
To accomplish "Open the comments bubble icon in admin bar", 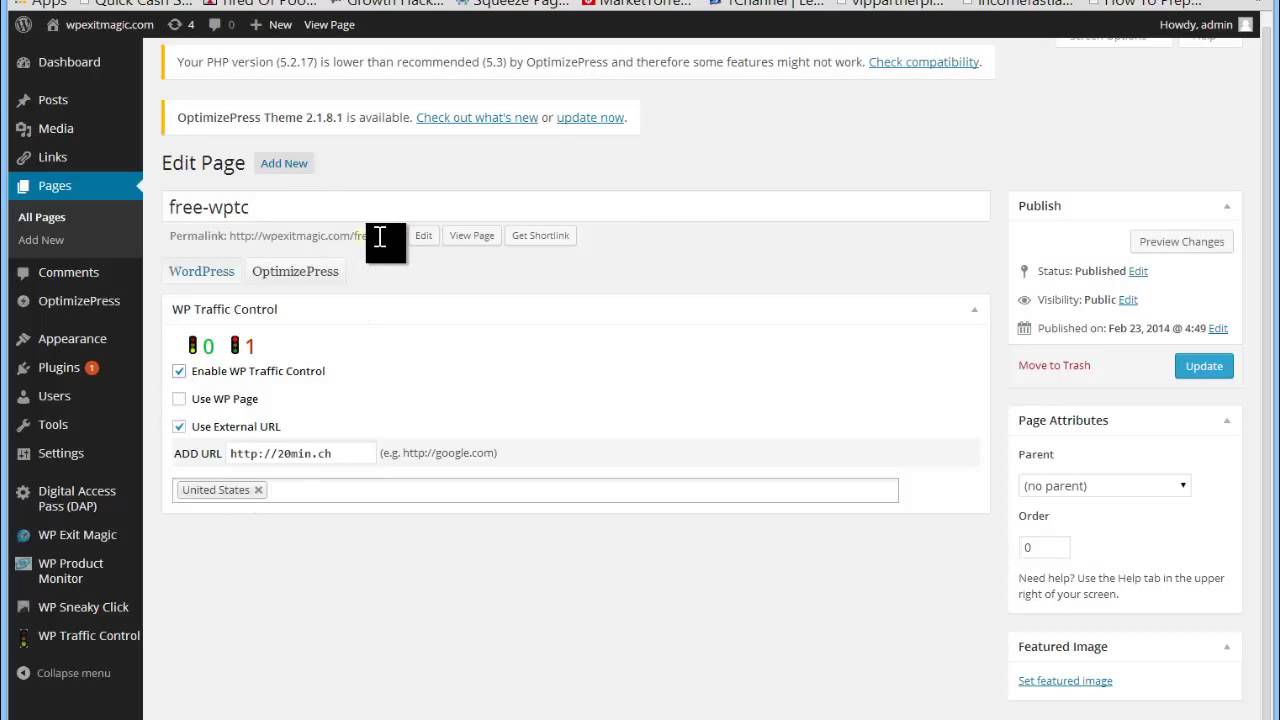I will (x=216, y=24).
